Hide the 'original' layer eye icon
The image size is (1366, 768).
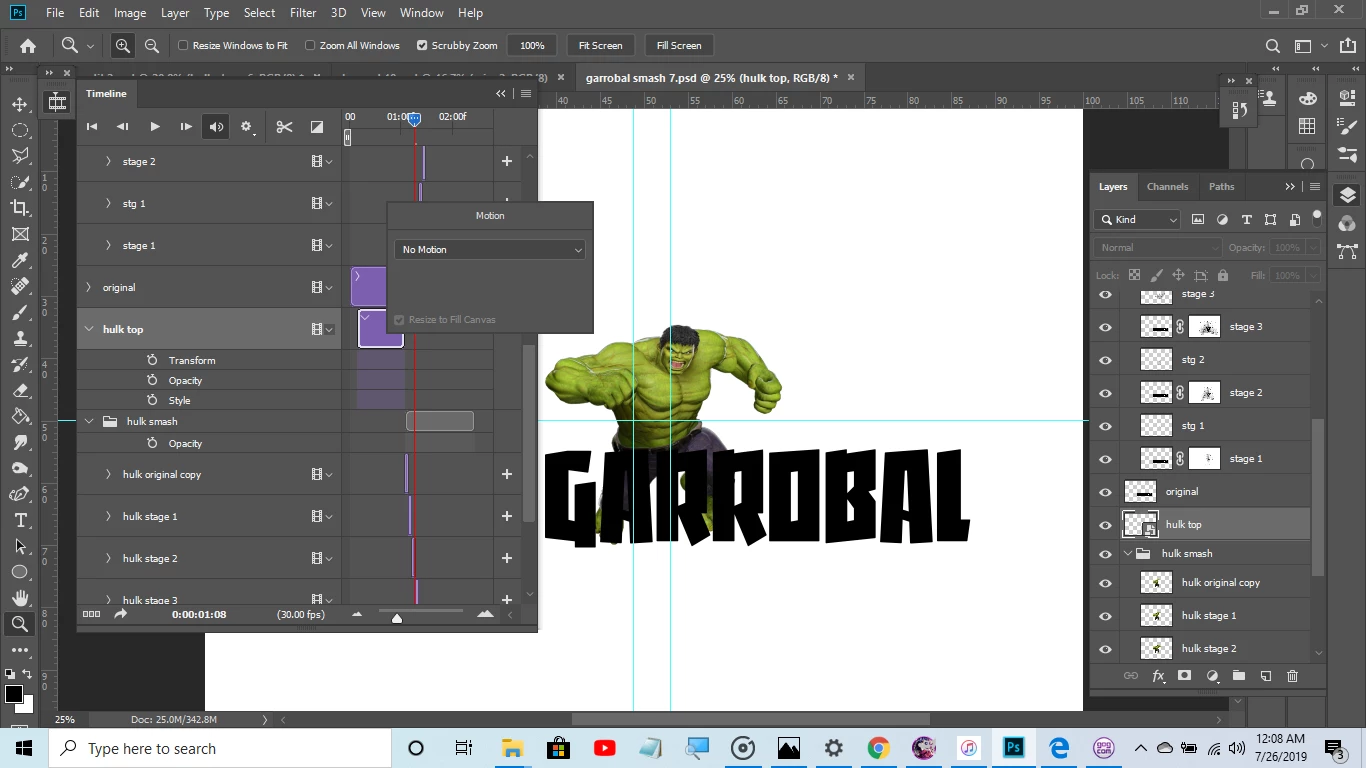click(x=1105, y=491)
